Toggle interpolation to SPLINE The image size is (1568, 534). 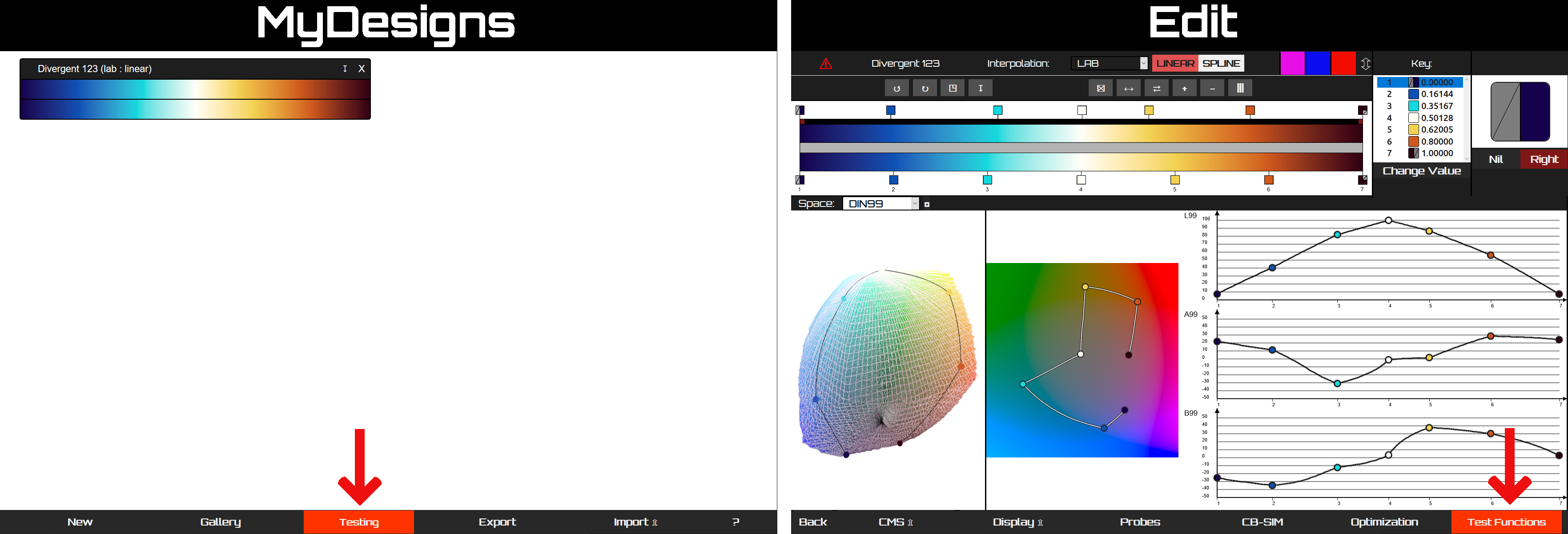(x=1221, y=63)
